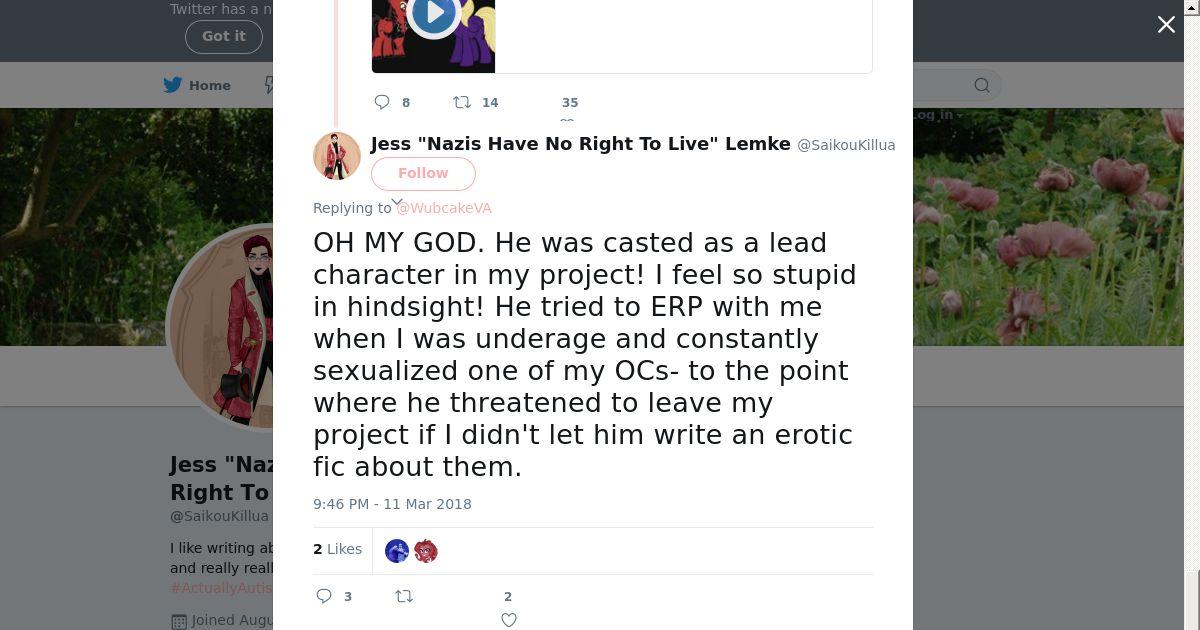Open the 2 Likes list

click(338, 549)
